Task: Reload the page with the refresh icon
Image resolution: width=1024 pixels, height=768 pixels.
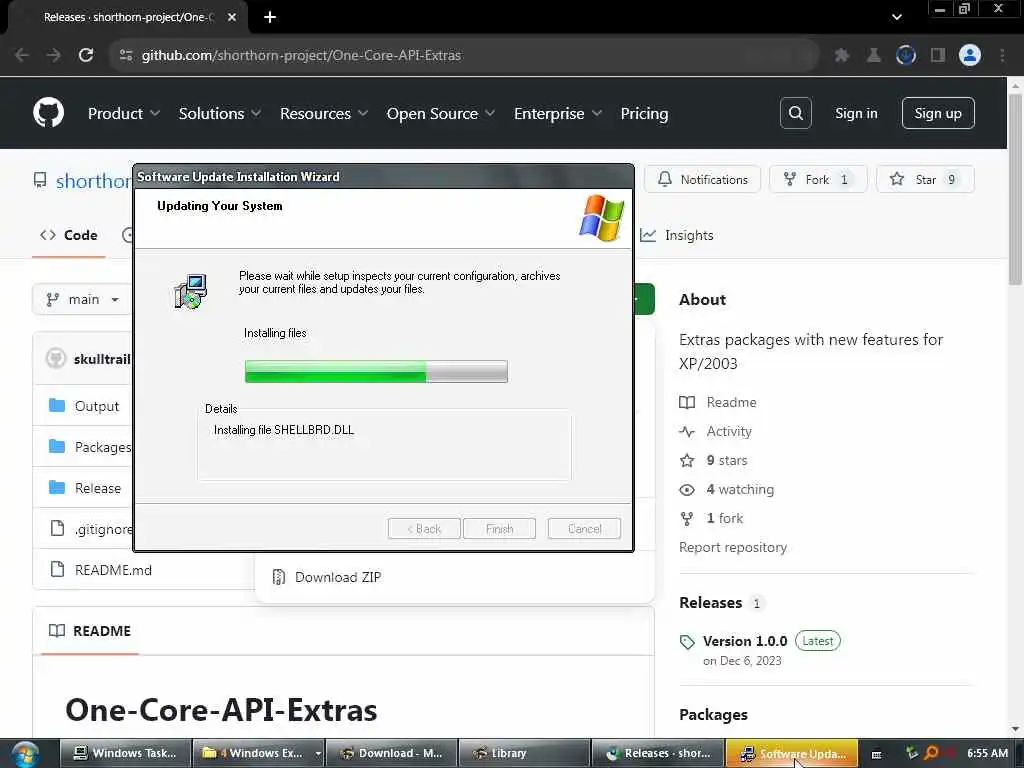Action: [x=86, y=56]
